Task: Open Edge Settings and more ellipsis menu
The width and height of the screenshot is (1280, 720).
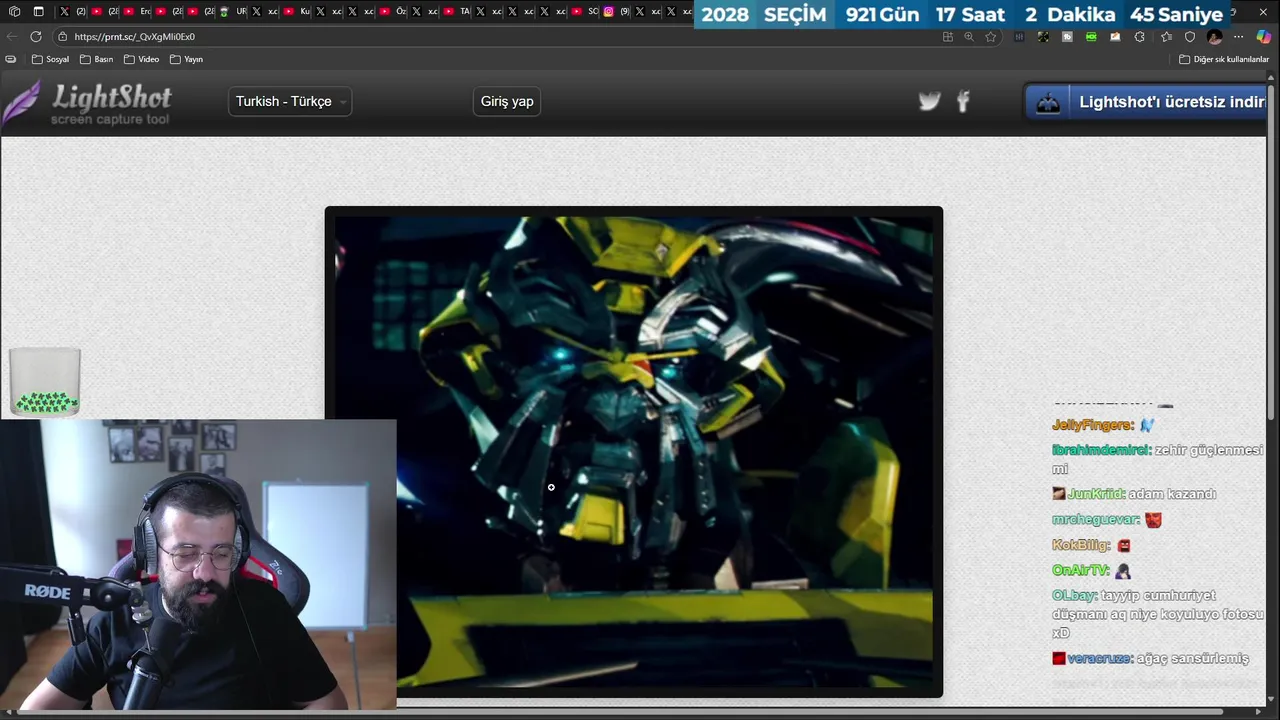Action: tap(1239, 37)
